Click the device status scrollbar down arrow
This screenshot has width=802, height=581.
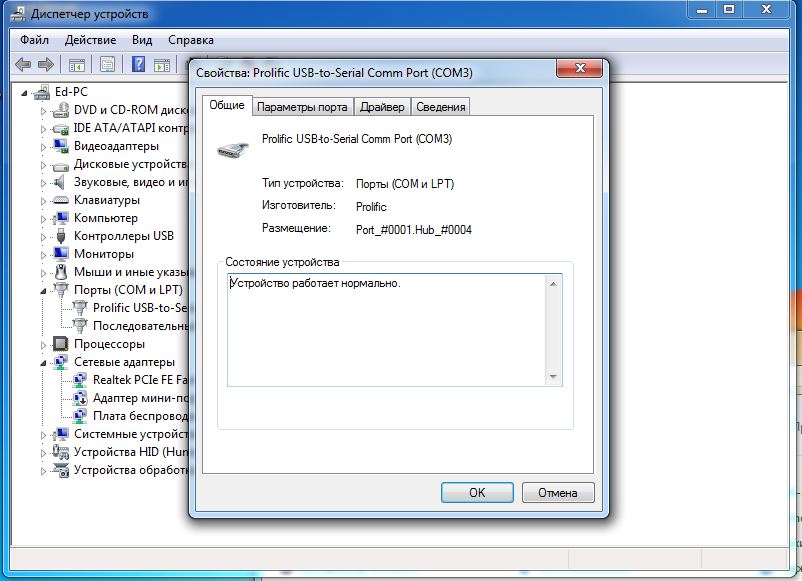pyautogui.click(x=553, y=377)
